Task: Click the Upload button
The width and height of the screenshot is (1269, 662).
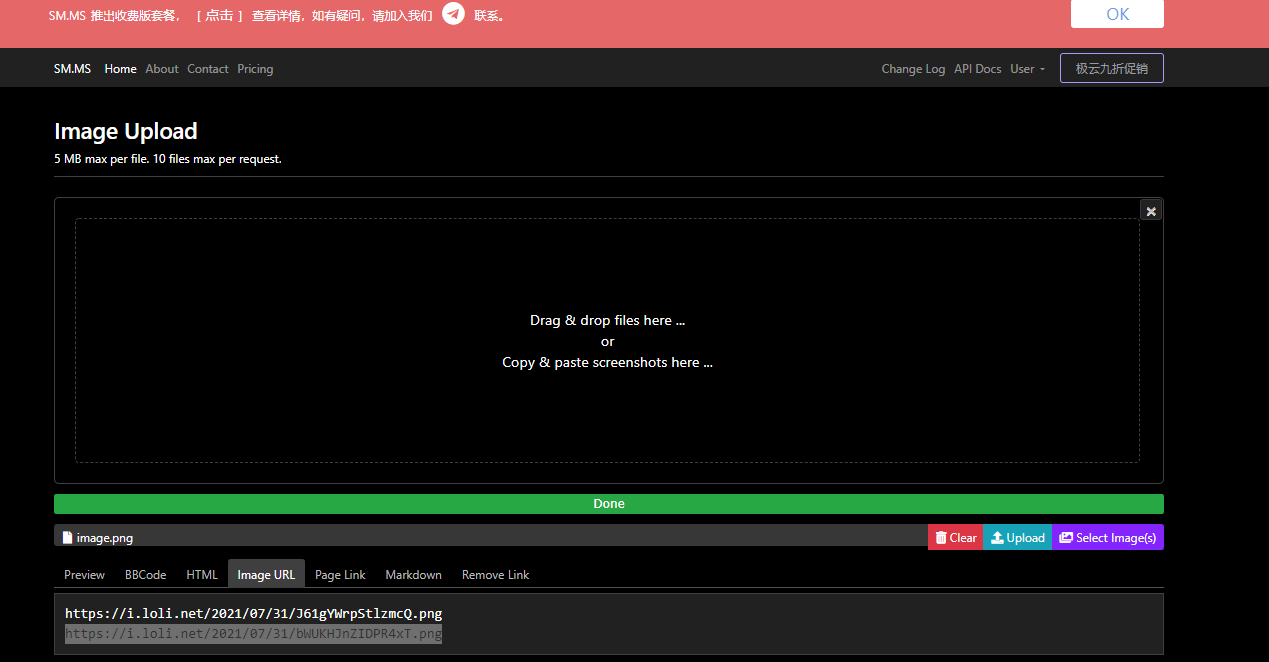Action: 1018,537
